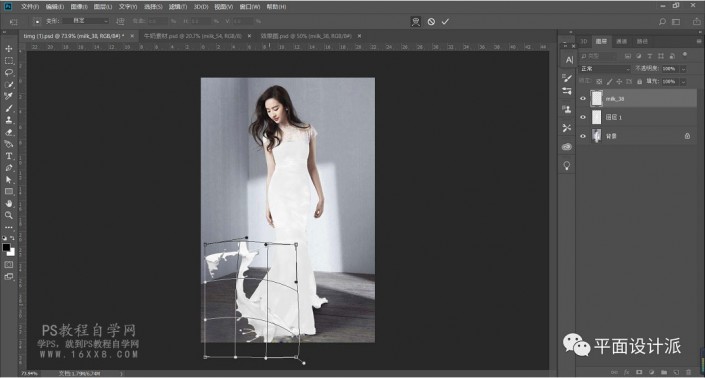Select the Clone Stamp tool

click(x=9, y=120)
